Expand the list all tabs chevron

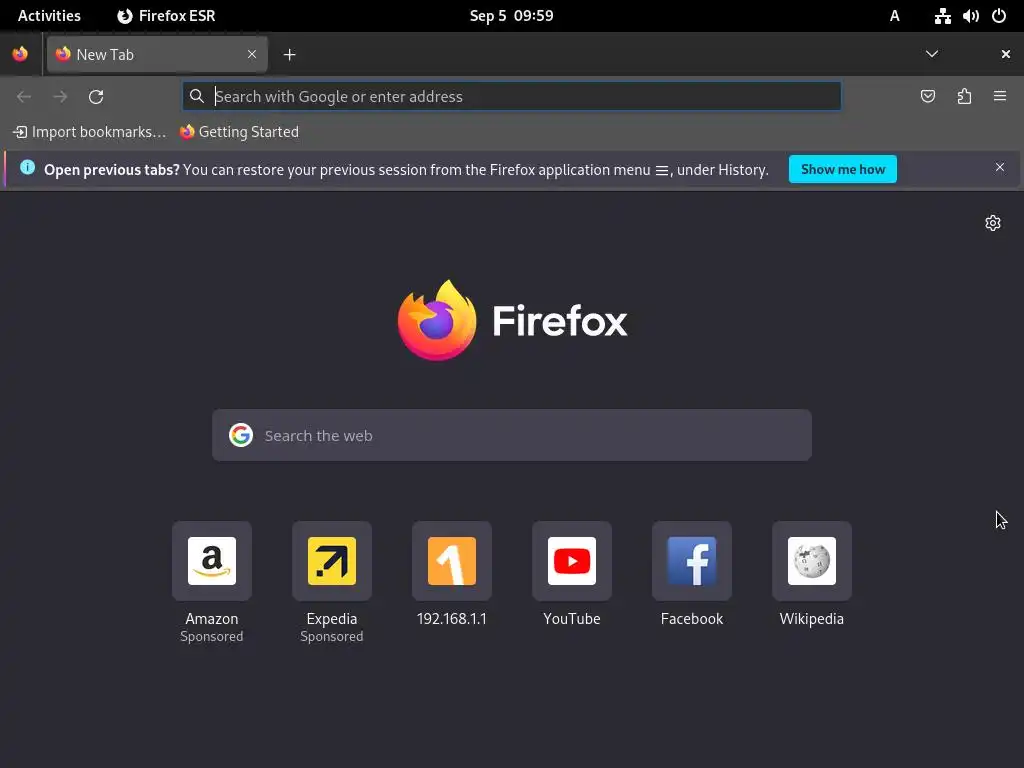coord(932,54)
